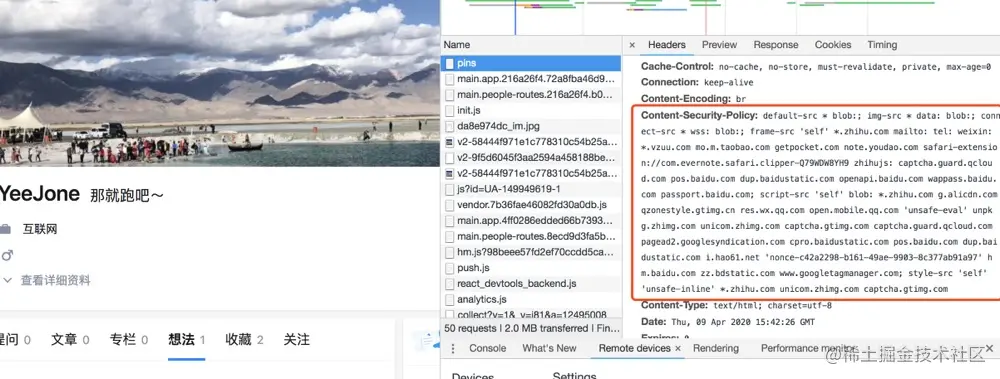Switch to the Preview tab
The height and width of the screenshot is (379, 1000).
click(719, 45)
